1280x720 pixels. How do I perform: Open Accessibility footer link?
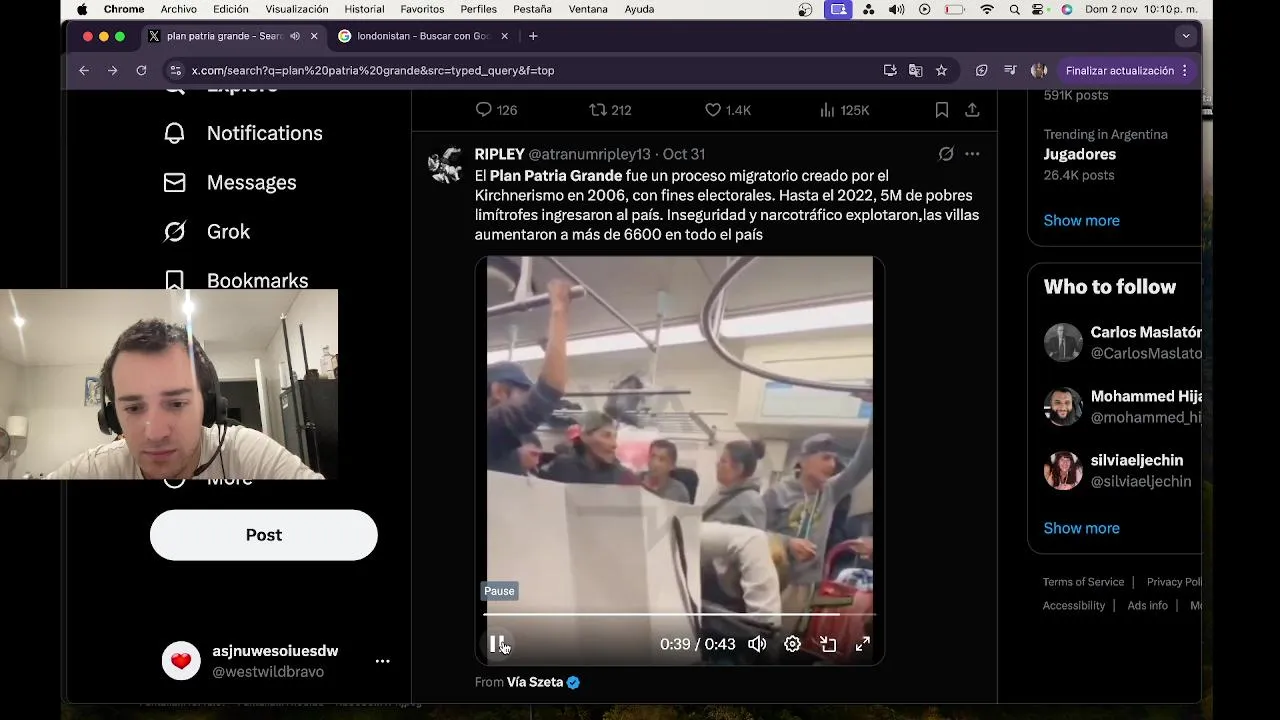pyautogui.click(x=1074, y=605)
